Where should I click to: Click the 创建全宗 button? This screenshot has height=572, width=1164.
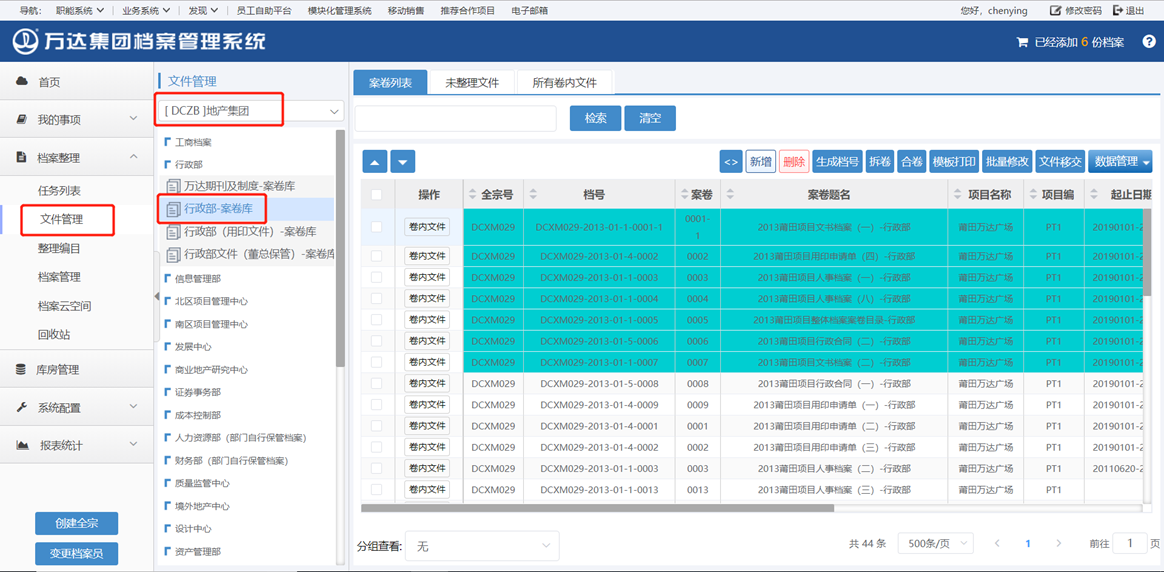click(76, 524)
